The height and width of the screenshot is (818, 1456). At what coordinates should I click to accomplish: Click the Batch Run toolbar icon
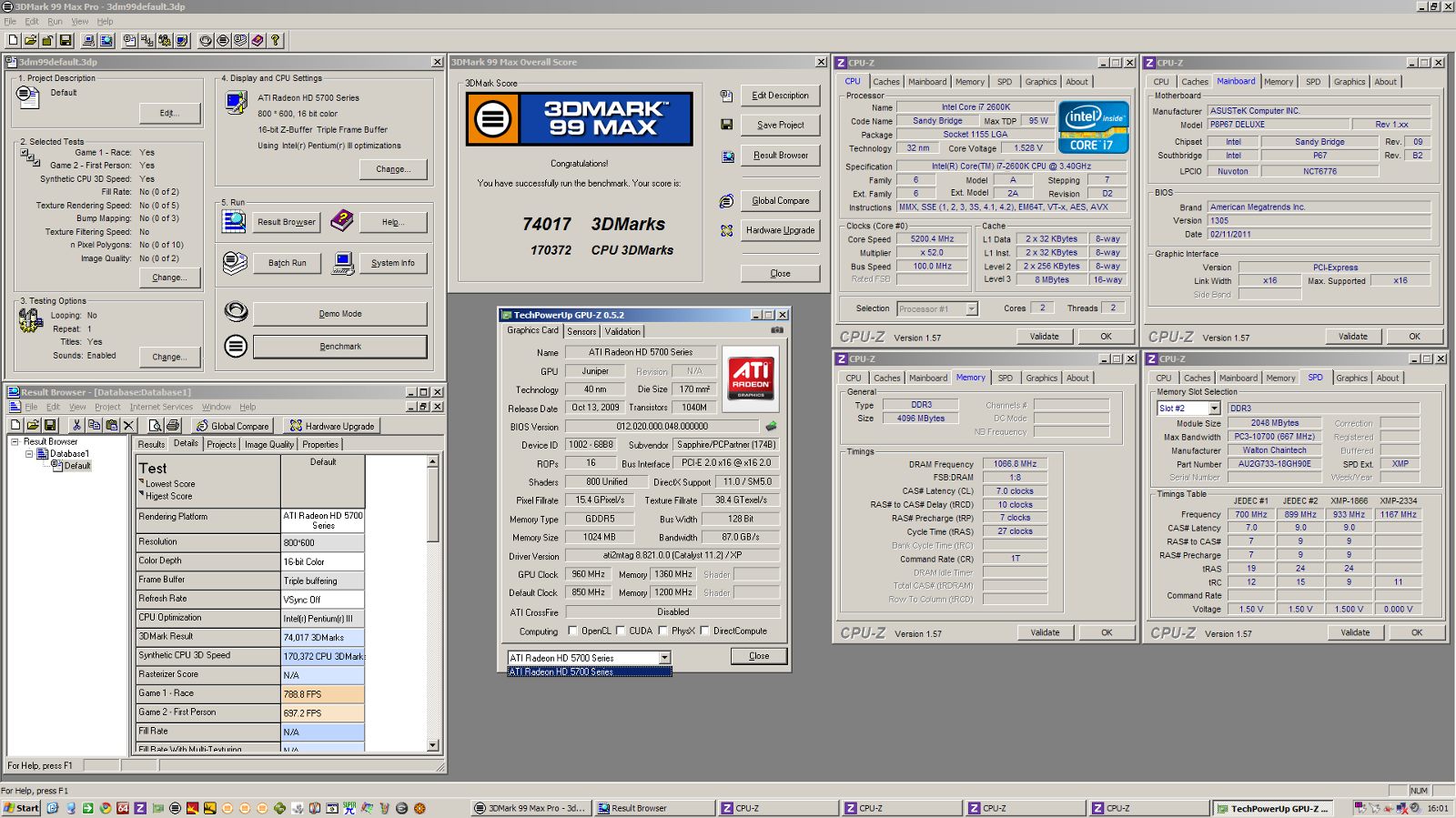(x=240, y=40)
